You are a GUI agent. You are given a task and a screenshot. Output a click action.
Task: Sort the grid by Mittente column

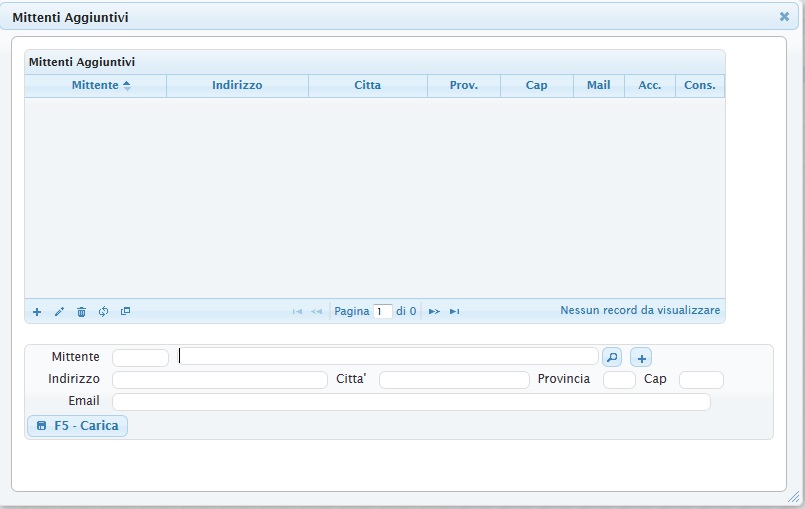click(x=96, y=86)
